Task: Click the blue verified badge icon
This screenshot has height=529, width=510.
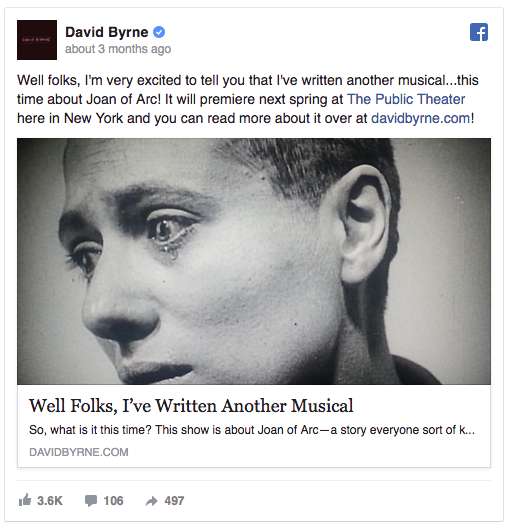Action: tap(159, 32)
